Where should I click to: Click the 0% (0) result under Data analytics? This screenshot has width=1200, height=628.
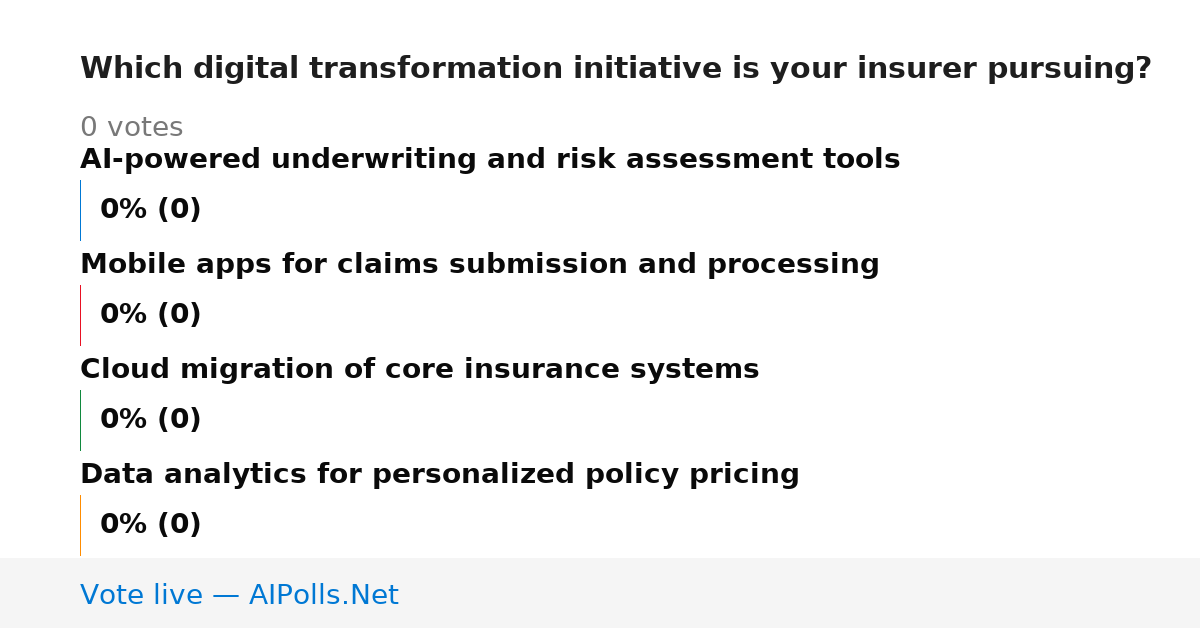coord(151,525)
